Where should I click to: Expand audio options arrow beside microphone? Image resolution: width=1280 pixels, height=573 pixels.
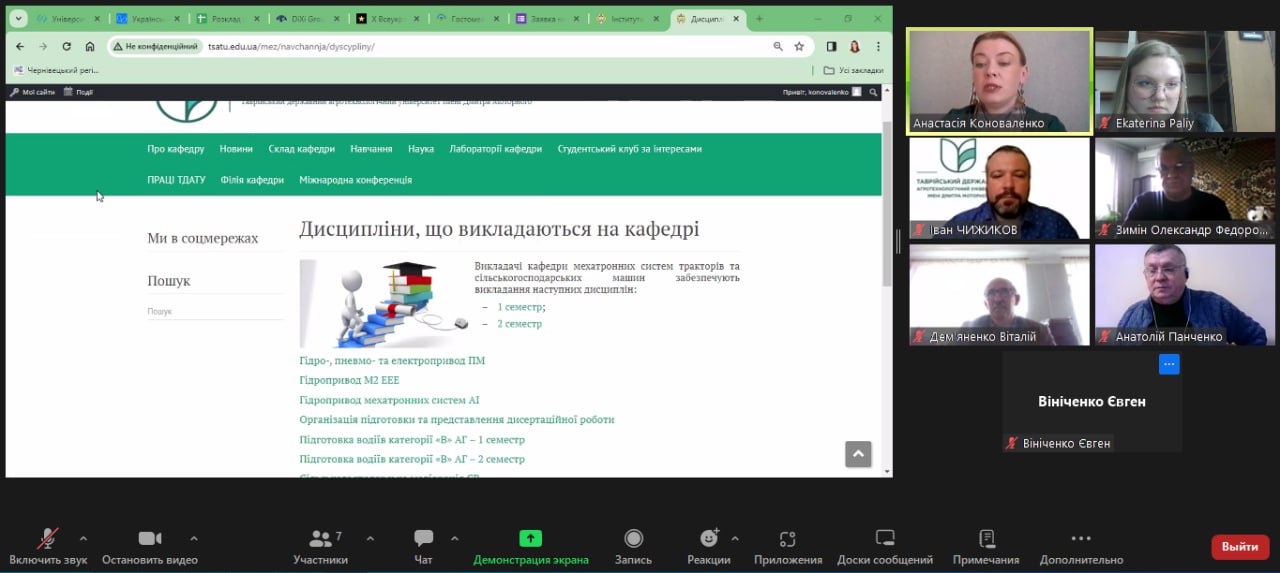[83, 538]
